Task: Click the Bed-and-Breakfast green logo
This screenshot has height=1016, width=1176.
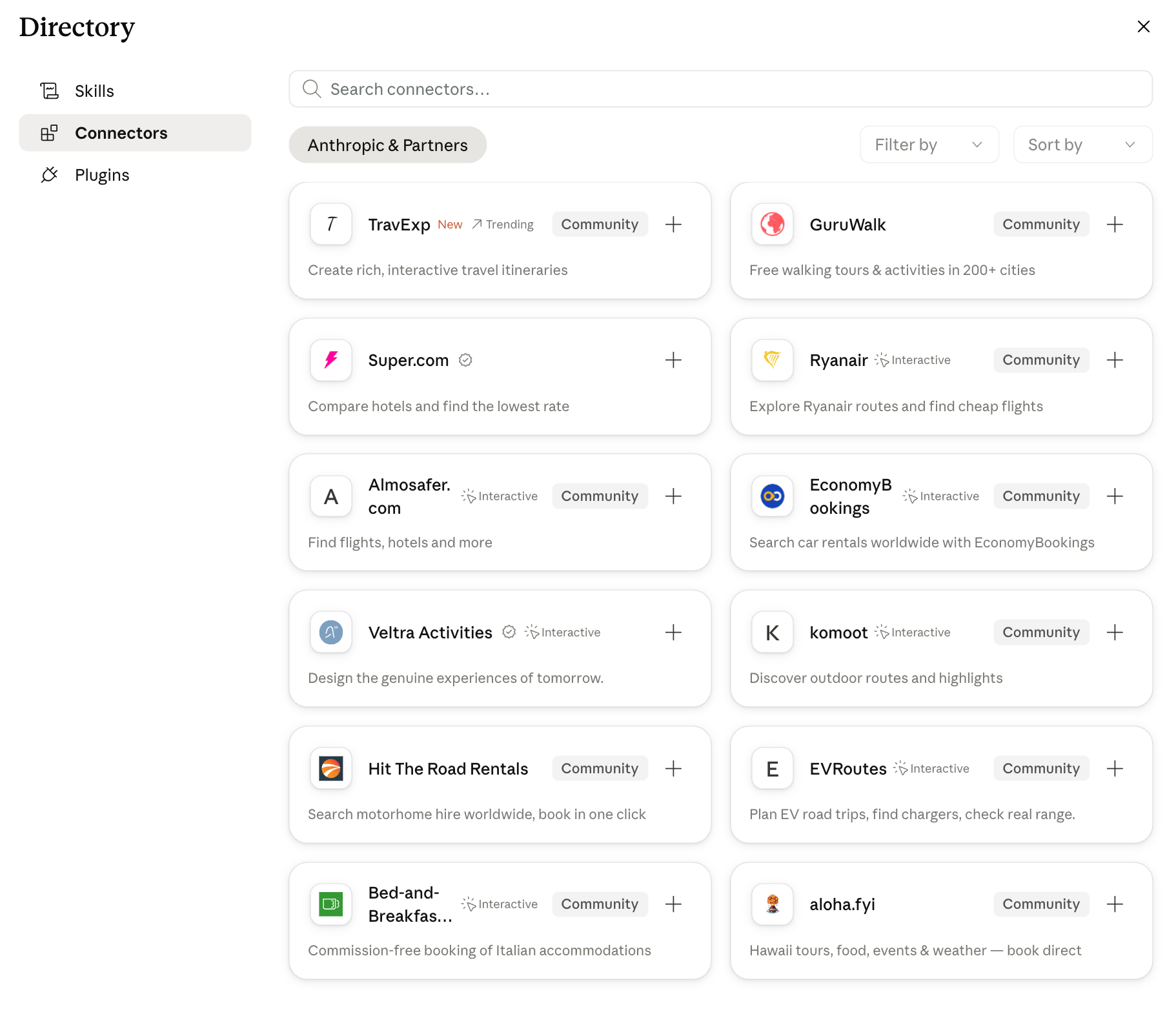Action: 331,904
